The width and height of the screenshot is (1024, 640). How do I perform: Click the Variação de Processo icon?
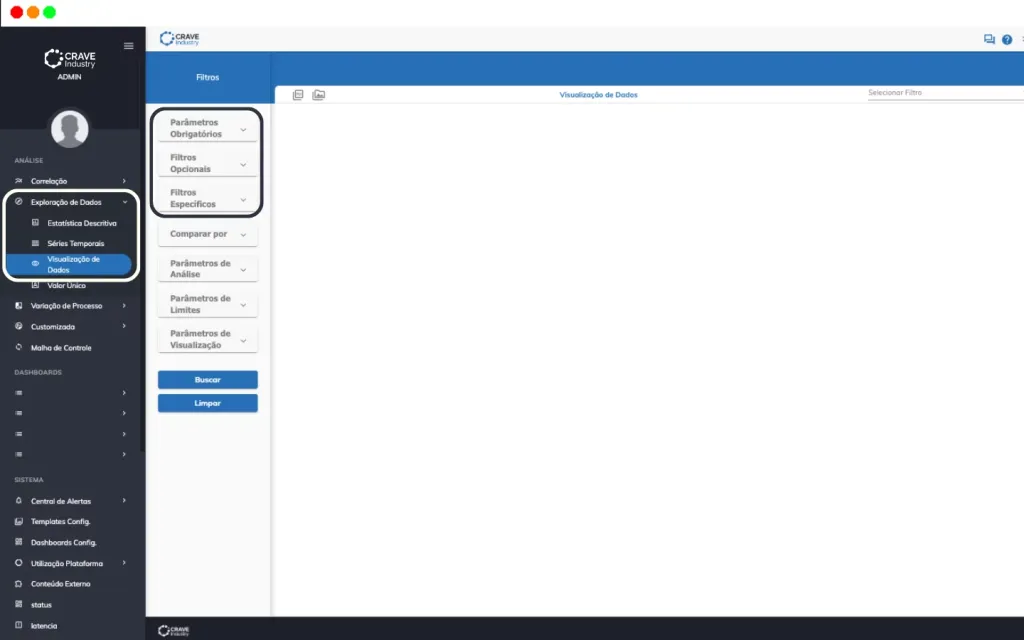point(18,306)
